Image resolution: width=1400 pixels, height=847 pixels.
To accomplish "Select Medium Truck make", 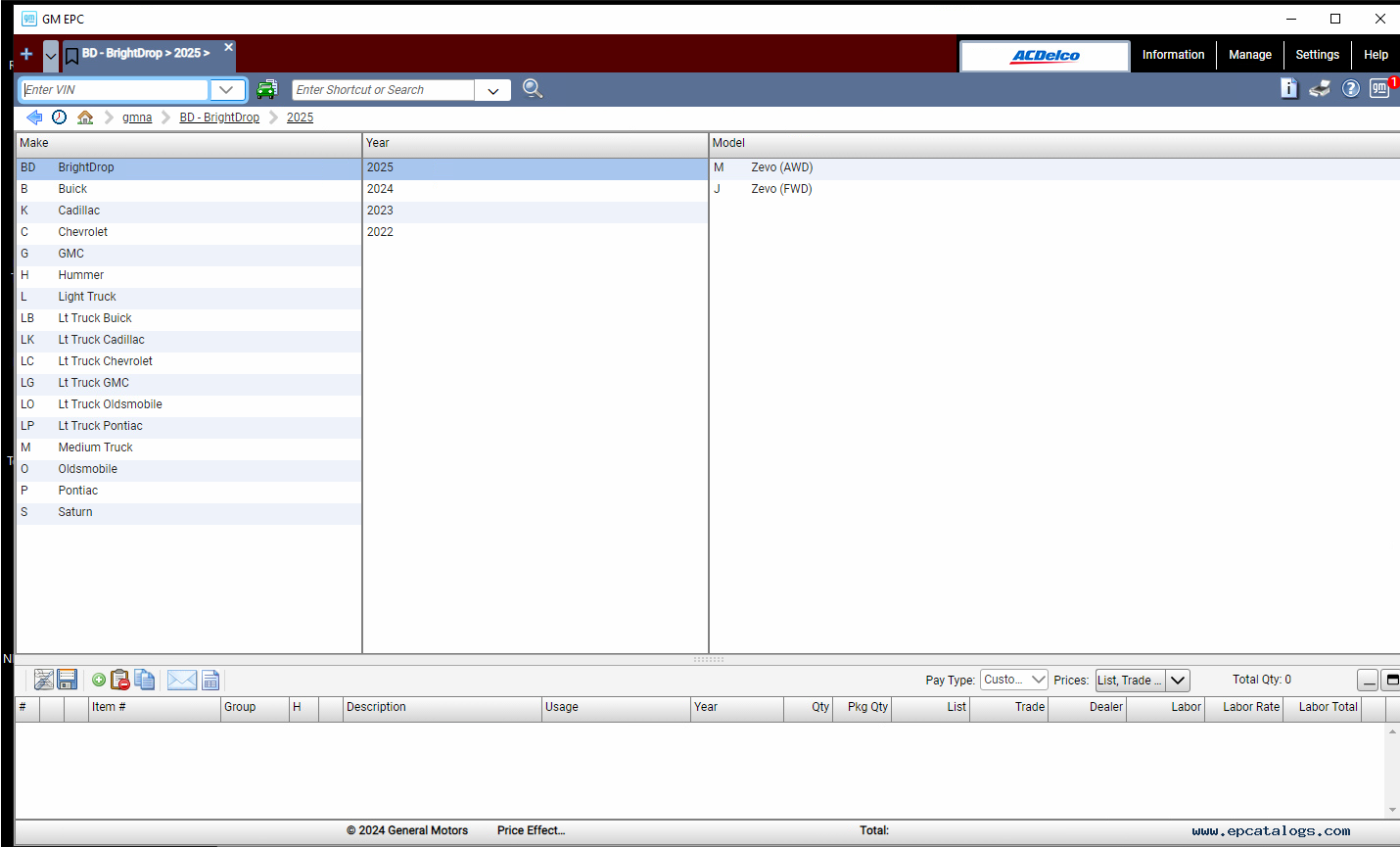I will (189, 447).
